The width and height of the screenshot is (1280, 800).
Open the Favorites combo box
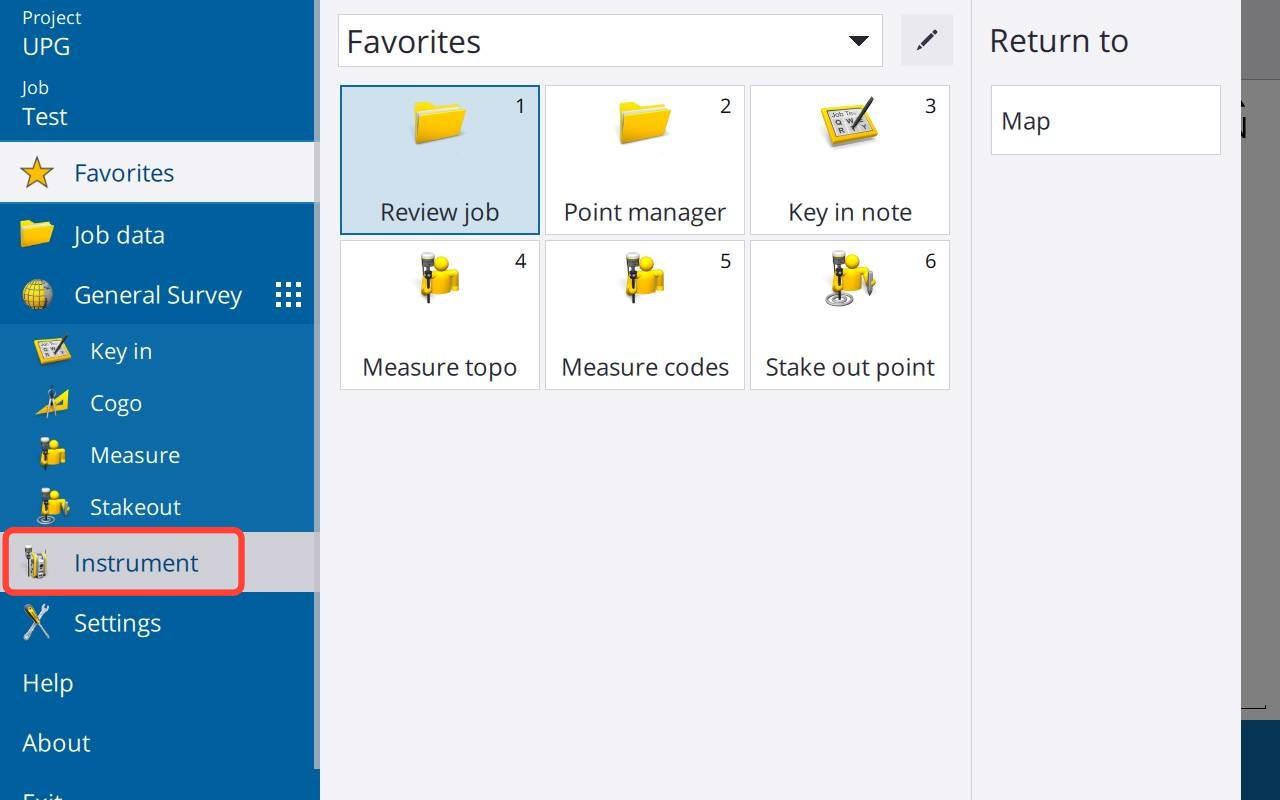pyautogui.click(x=590, y=41)
